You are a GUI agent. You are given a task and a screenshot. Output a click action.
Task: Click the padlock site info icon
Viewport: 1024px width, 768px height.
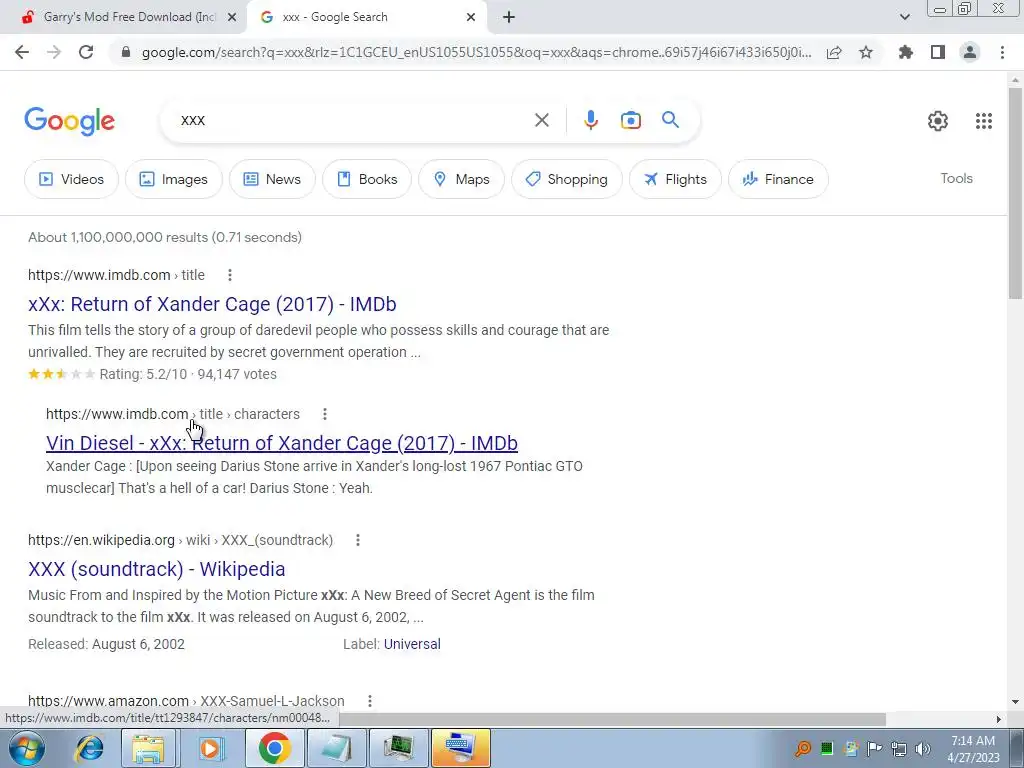126,52
